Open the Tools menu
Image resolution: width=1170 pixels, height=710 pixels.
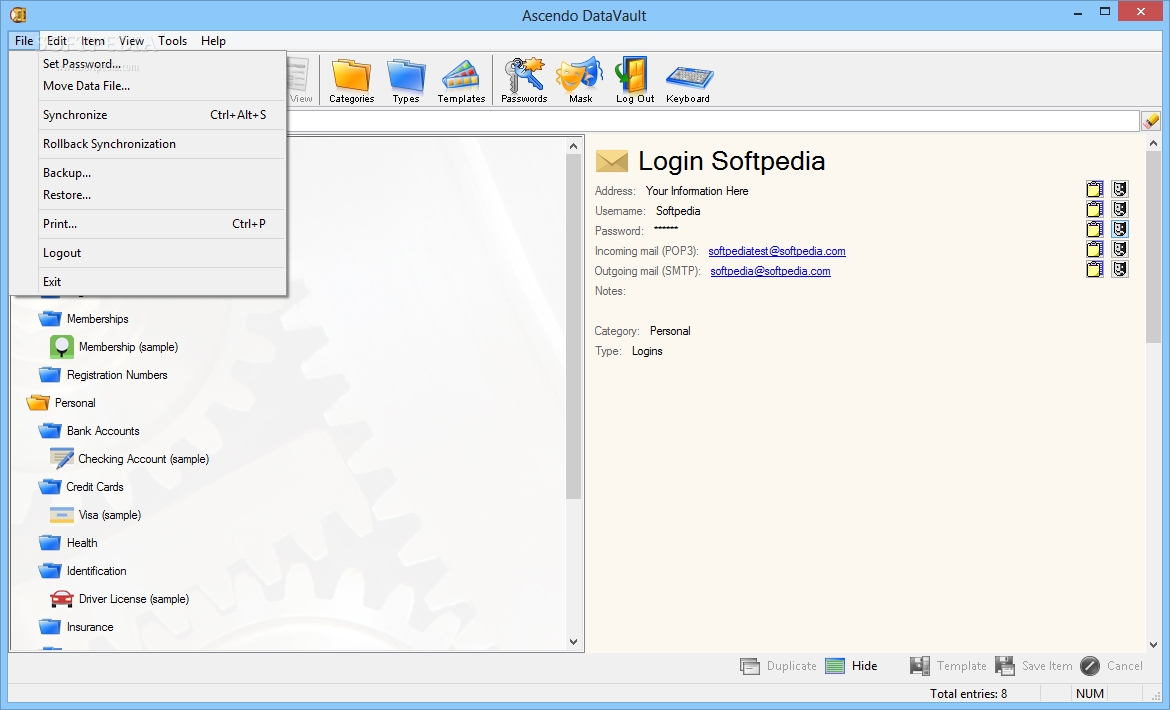[x=172, y=41]
